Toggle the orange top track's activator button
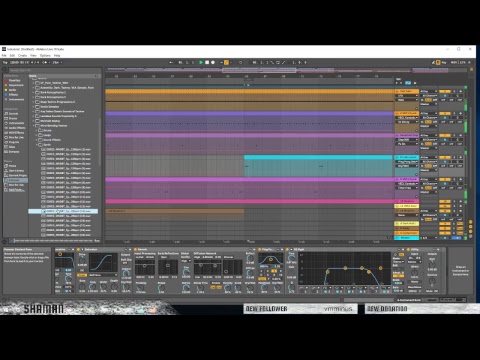The image size is (480, 360). pyautogui.click(x=445, y=91)
